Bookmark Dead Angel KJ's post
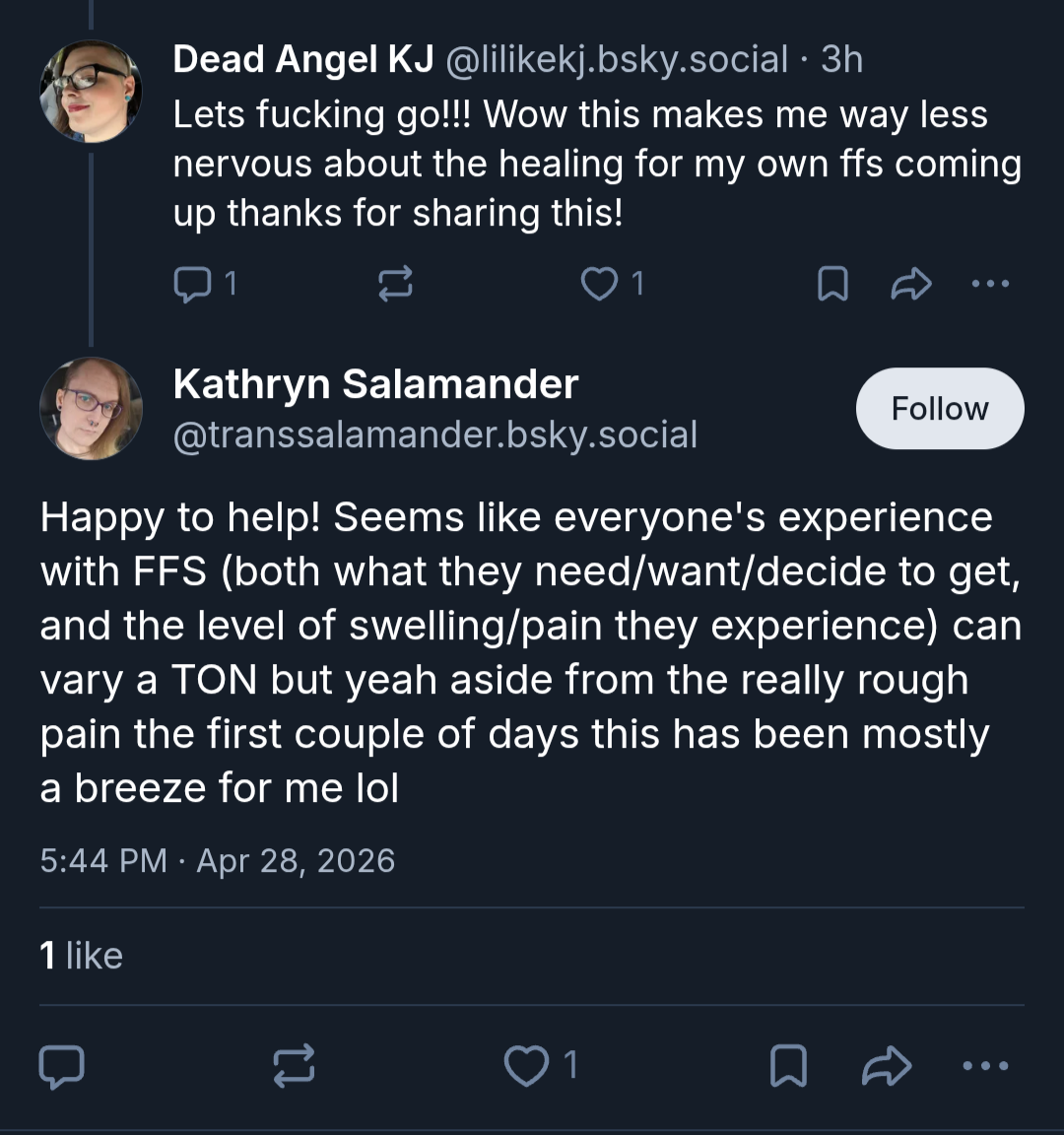This screenshot has height=1135, width=1064. point(832,284)
